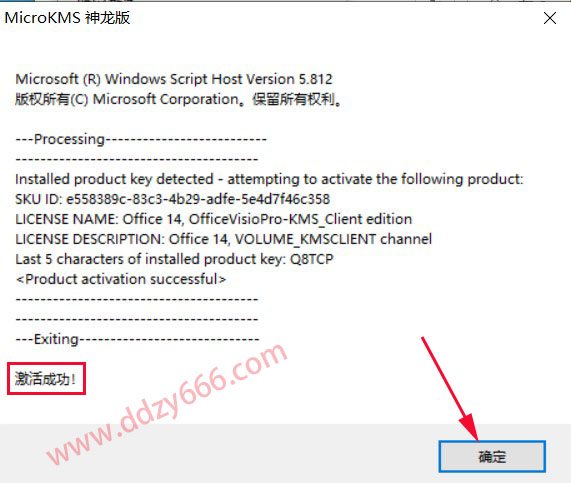Click the red arrow annotation head

click(x=470, y=426)
